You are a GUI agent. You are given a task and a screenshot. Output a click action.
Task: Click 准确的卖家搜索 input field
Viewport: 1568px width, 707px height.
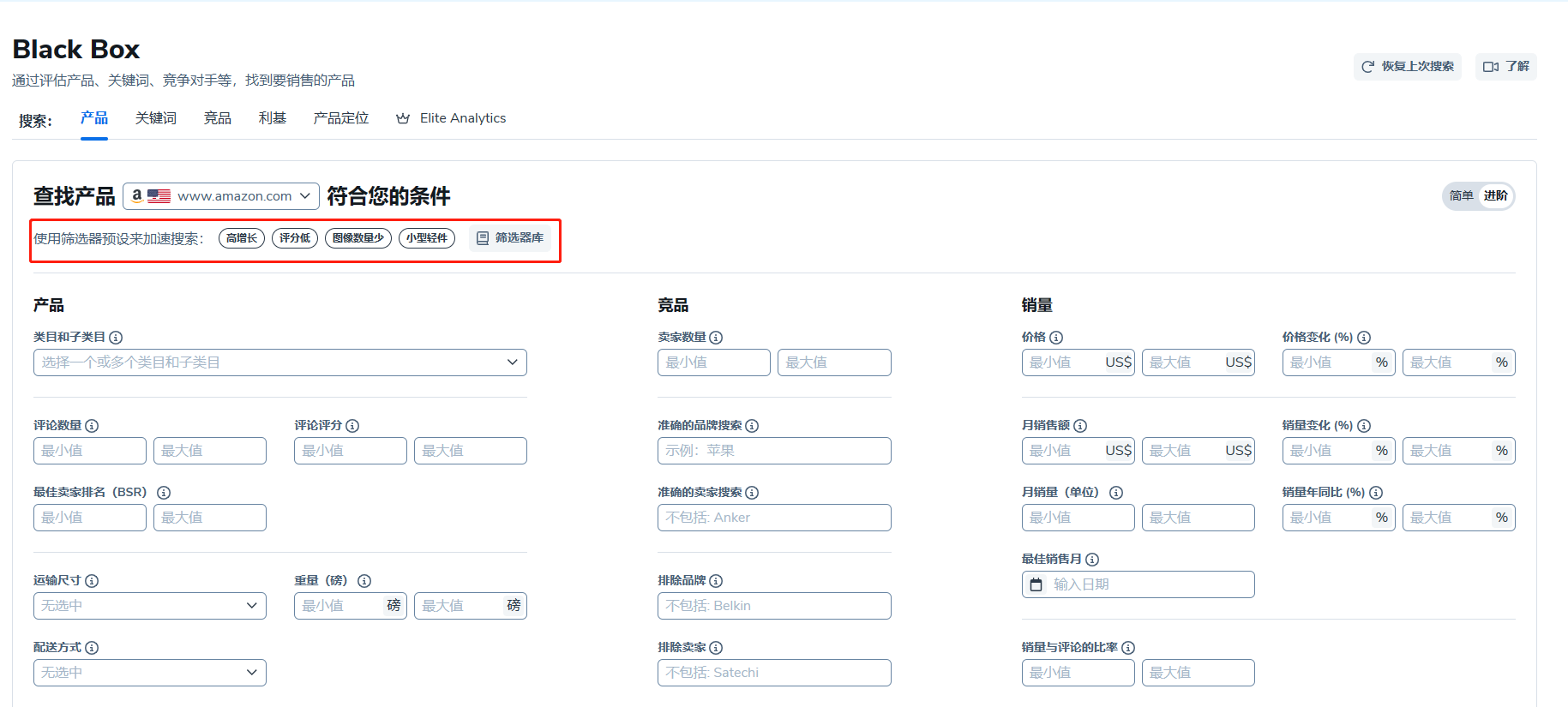[x=774, y=518]
